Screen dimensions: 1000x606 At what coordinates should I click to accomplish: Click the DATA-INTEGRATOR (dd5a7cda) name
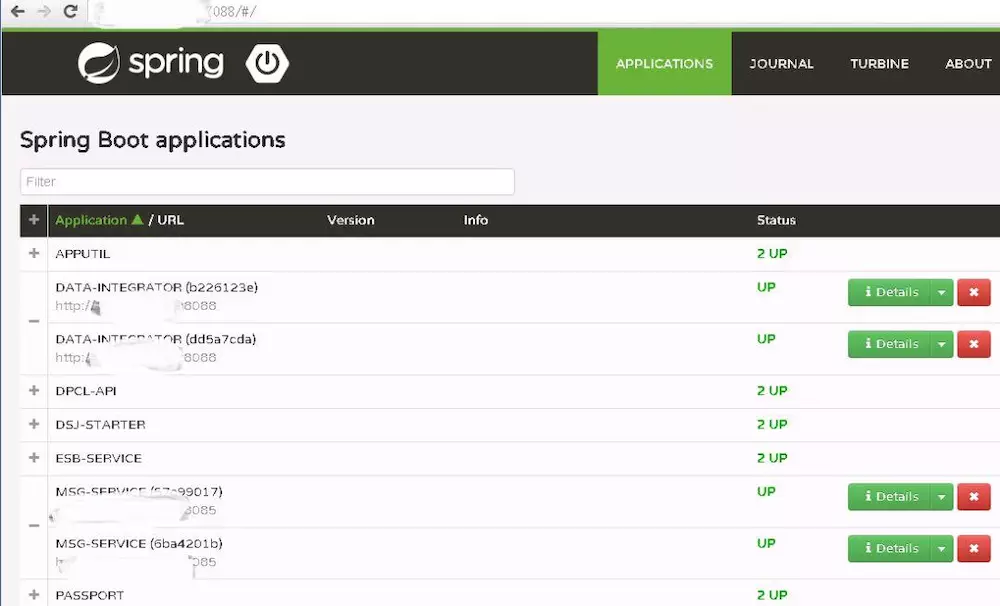point(156,339)
